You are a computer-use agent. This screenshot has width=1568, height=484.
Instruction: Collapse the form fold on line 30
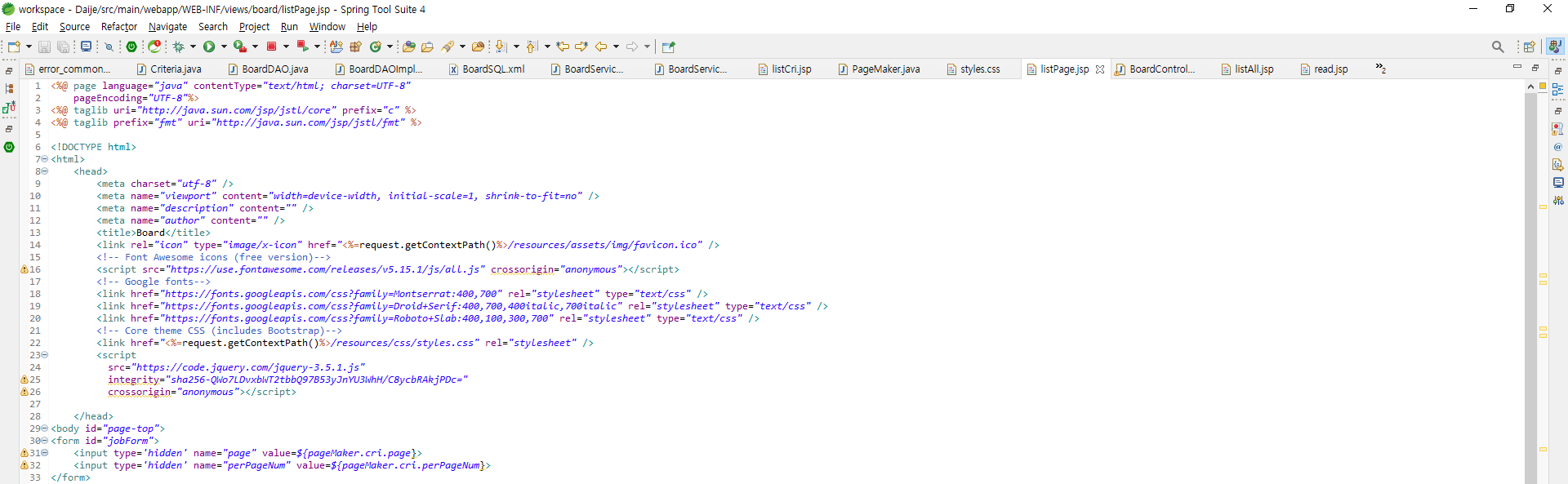point(45,441)
